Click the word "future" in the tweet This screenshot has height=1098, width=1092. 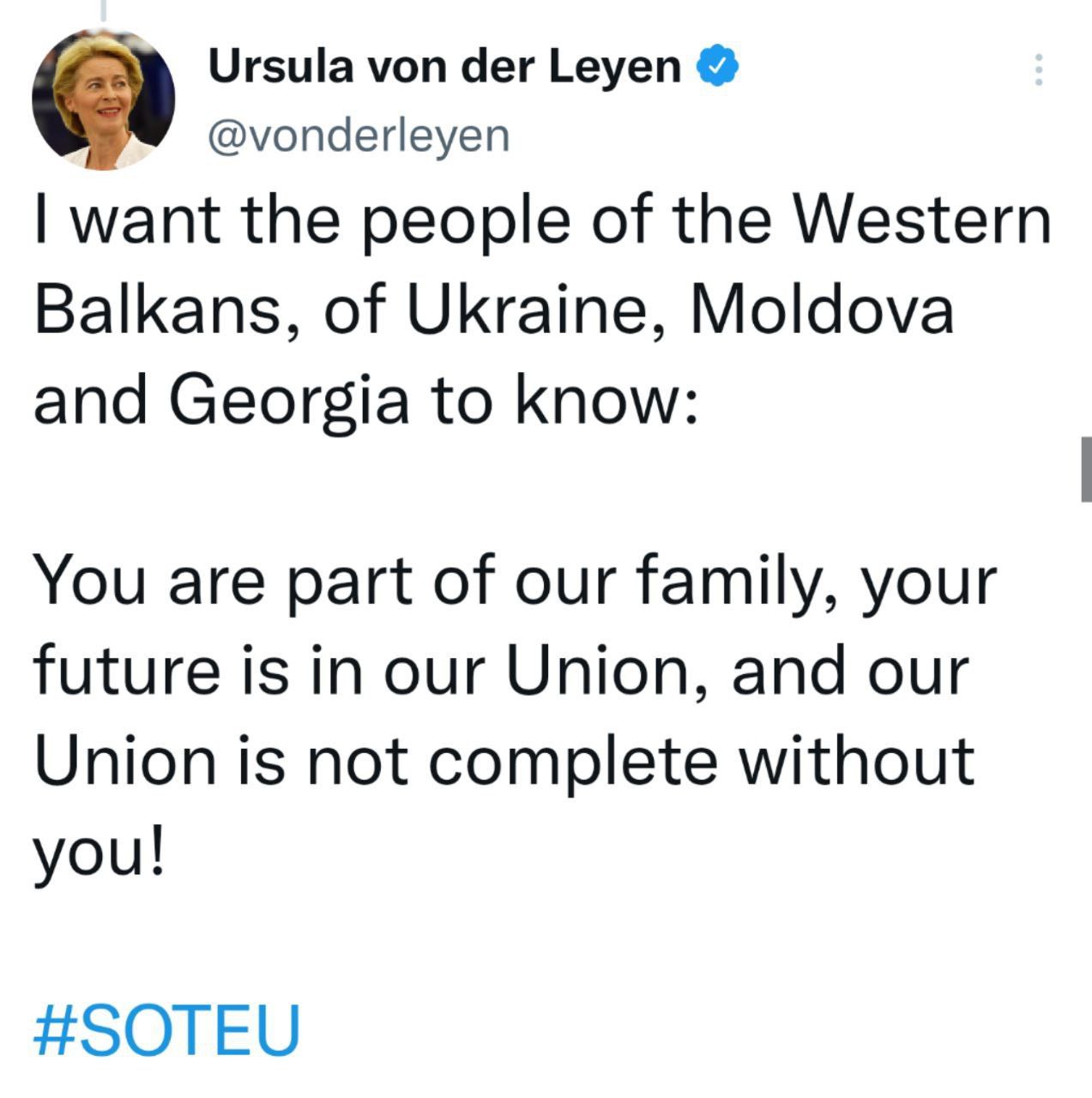pyautogui.click(x=126, y=671)
